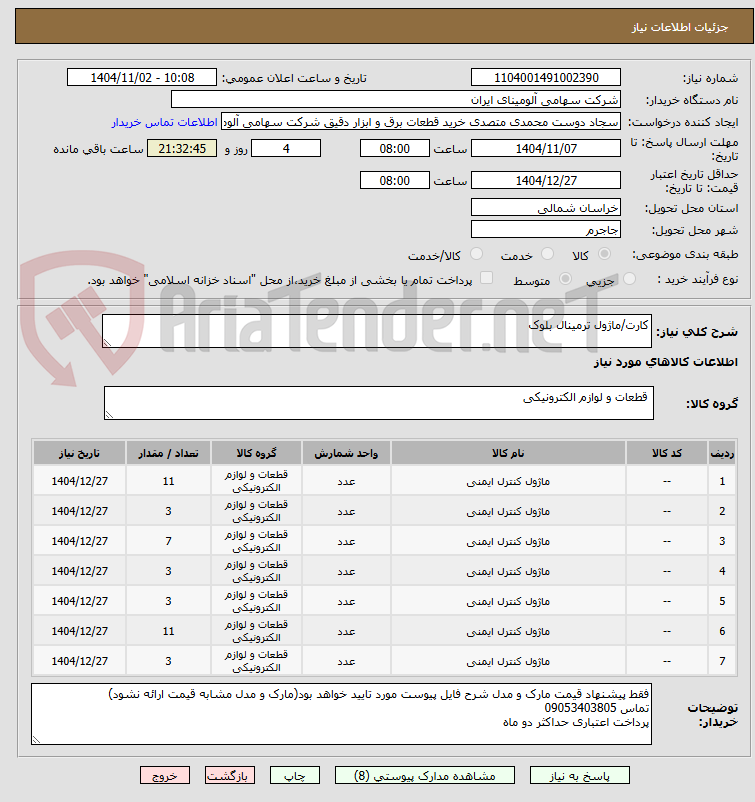Select the خدمت radio button
Image resolution: width=755 pixels, height=802 pixels.
(547, 254)
